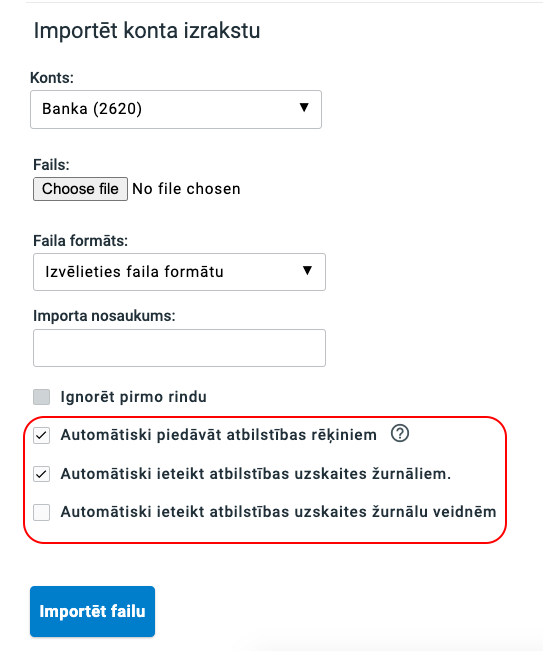Click the 'Ignorēt pirmo rindu' label text
Viewport: 543px width, 651px height.
(x=133, y=397)
